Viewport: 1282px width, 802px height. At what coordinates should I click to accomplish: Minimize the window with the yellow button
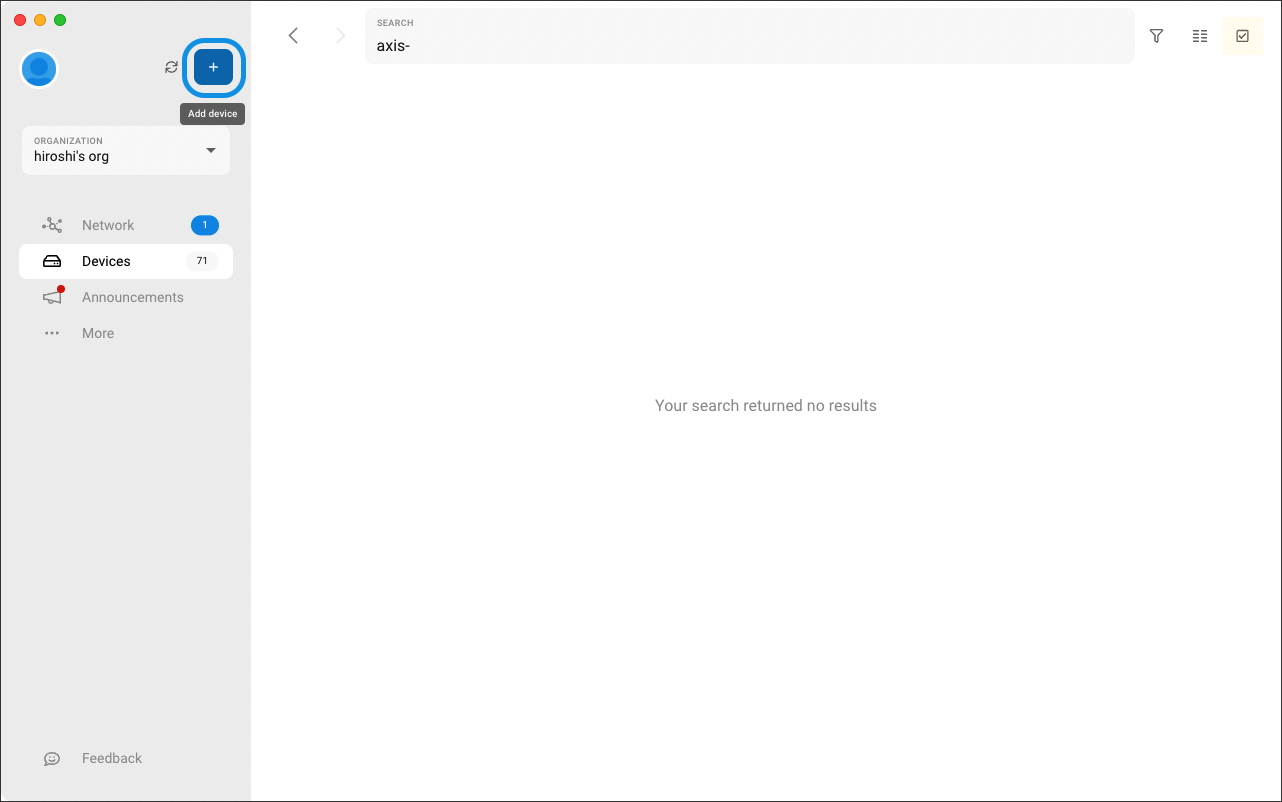(x=40, y=20)
